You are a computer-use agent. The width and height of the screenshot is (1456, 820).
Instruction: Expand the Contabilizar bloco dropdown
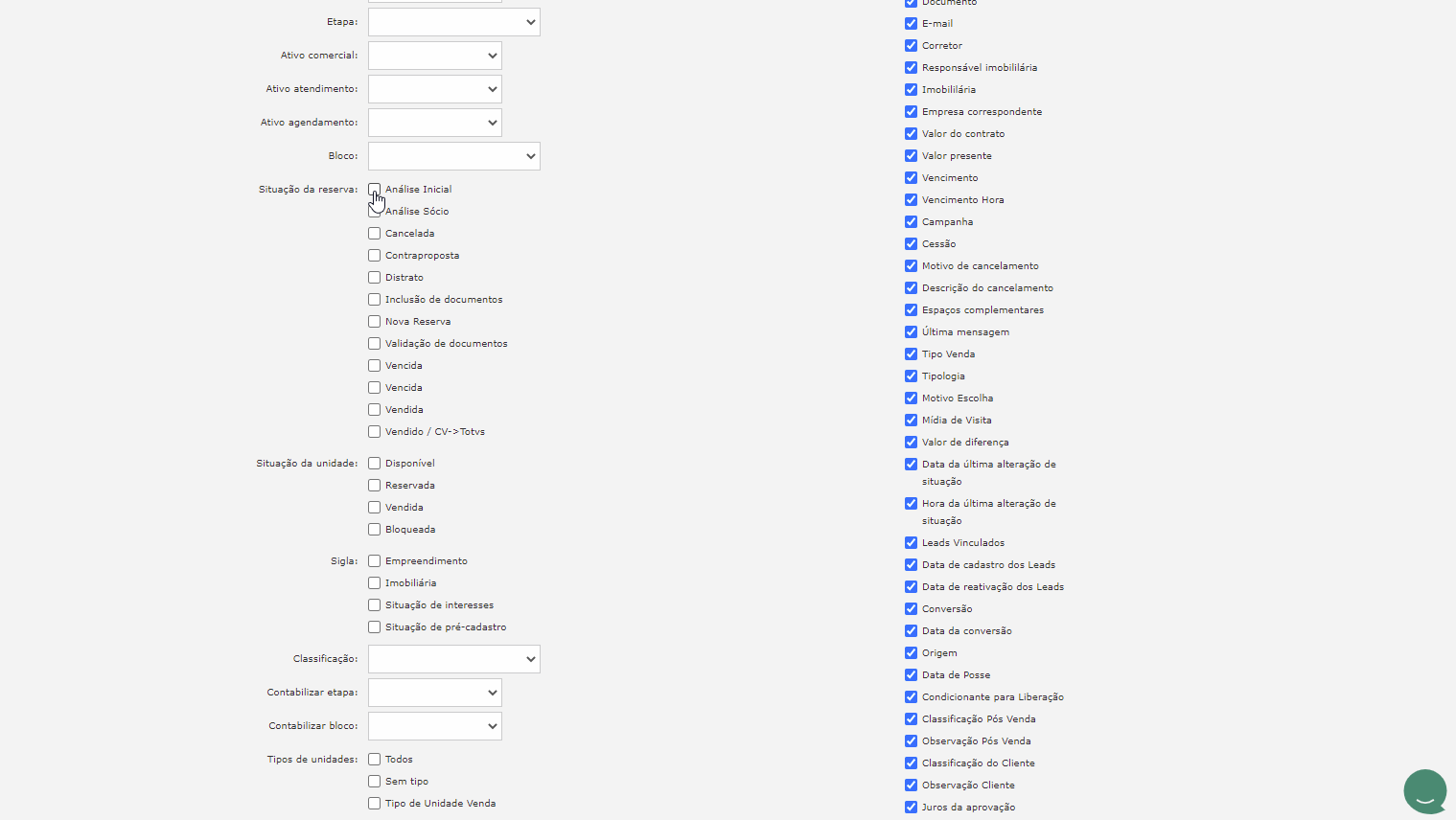pos(435,726)
